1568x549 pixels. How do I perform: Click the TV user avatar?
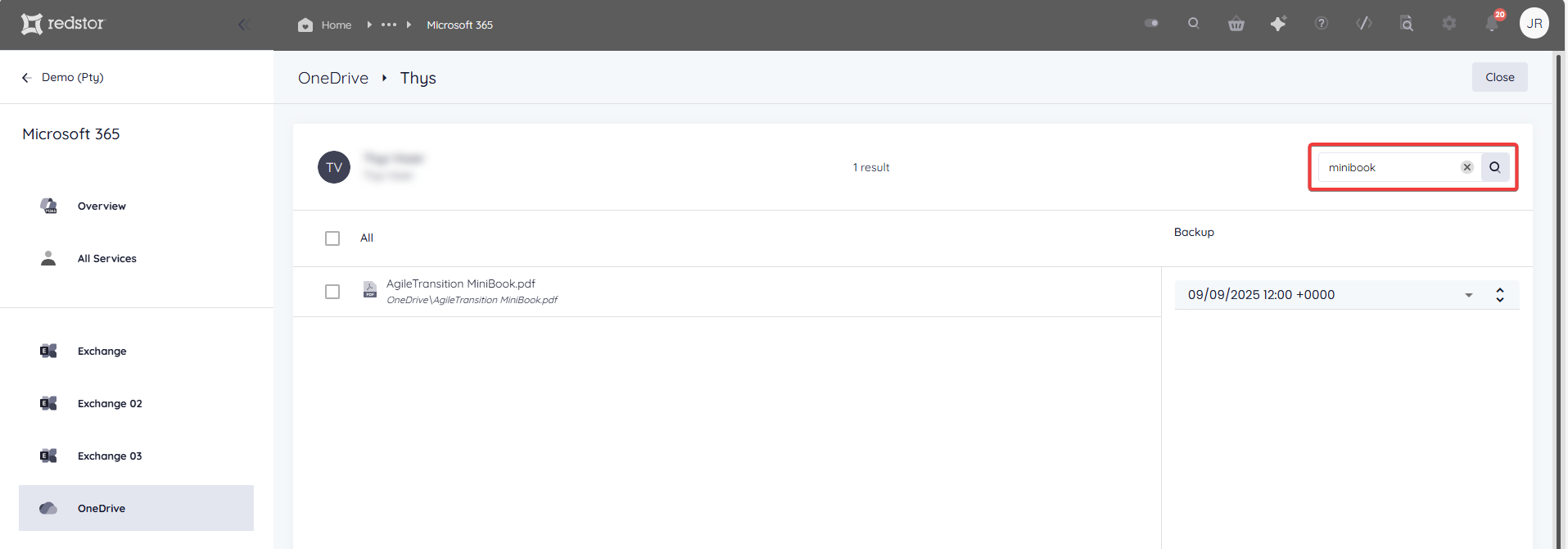pos(334,167)
